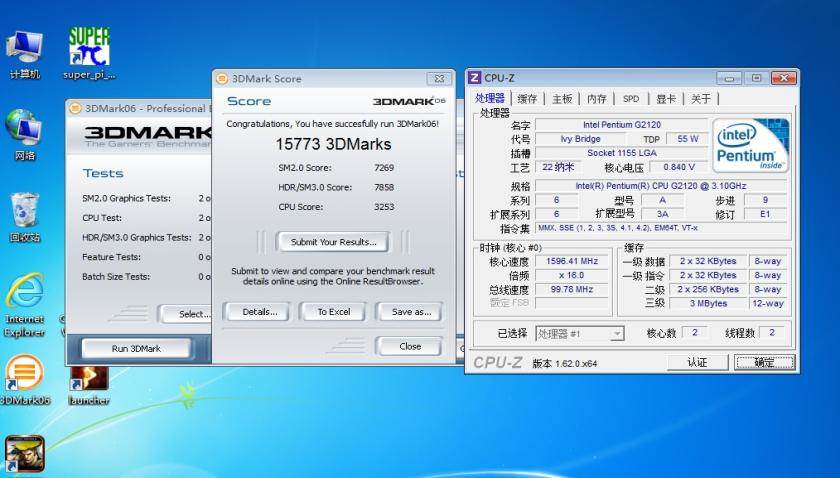This screenshot has height=478, width=840.
Task: Open the Network desktop icon
Action: [24, 135]
